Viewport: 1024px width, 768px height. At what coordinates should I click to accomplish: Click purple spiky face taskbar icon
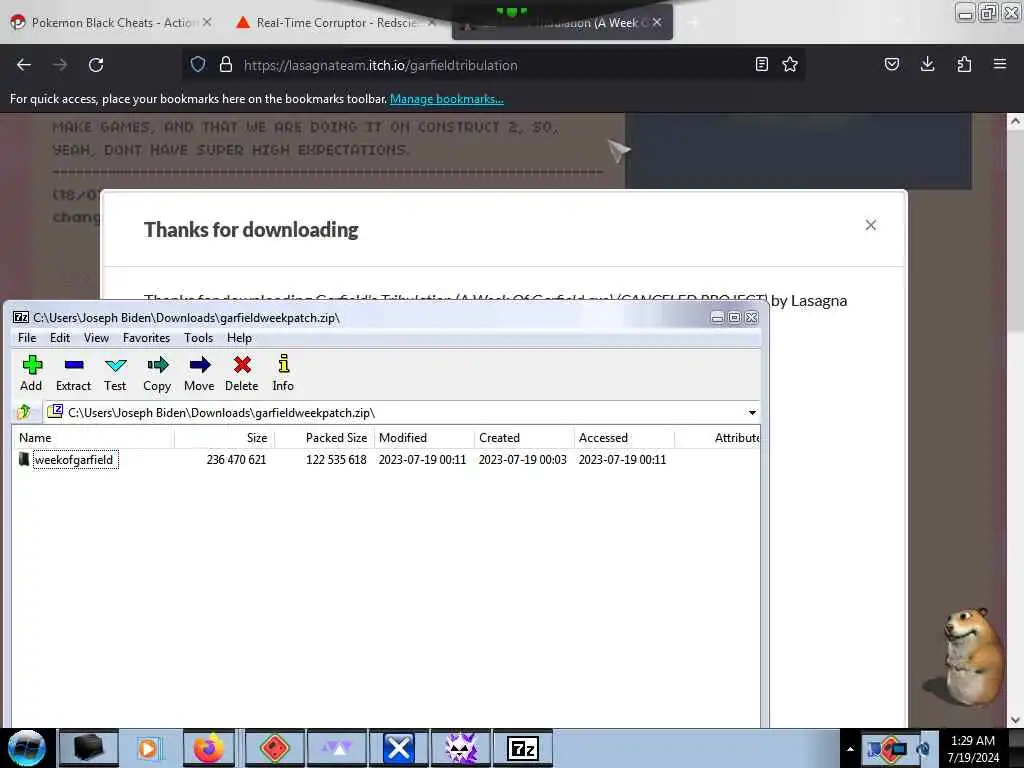click(460, 748)
